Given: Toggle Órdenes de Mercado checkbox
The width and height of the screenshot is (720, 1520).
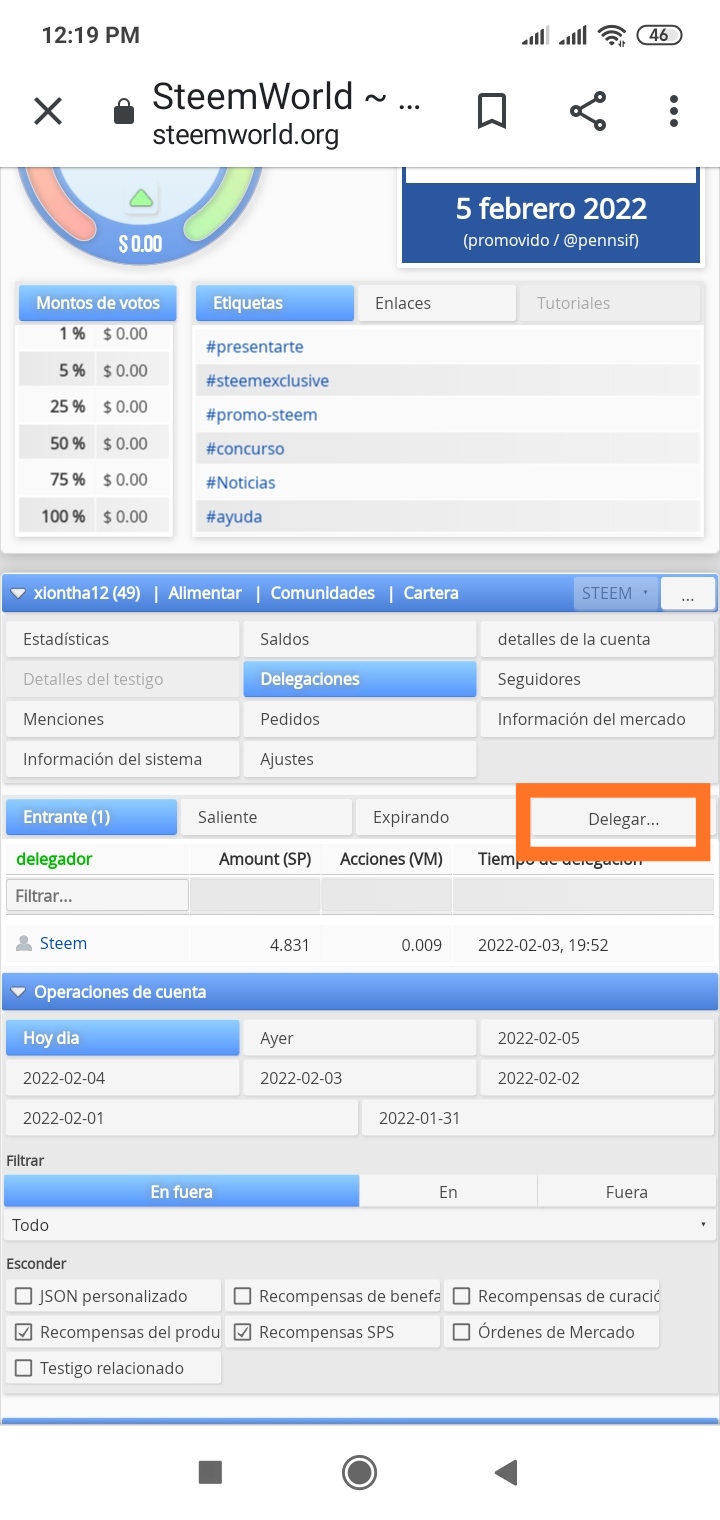Looking at the screenshot, I should (461, 1332).
